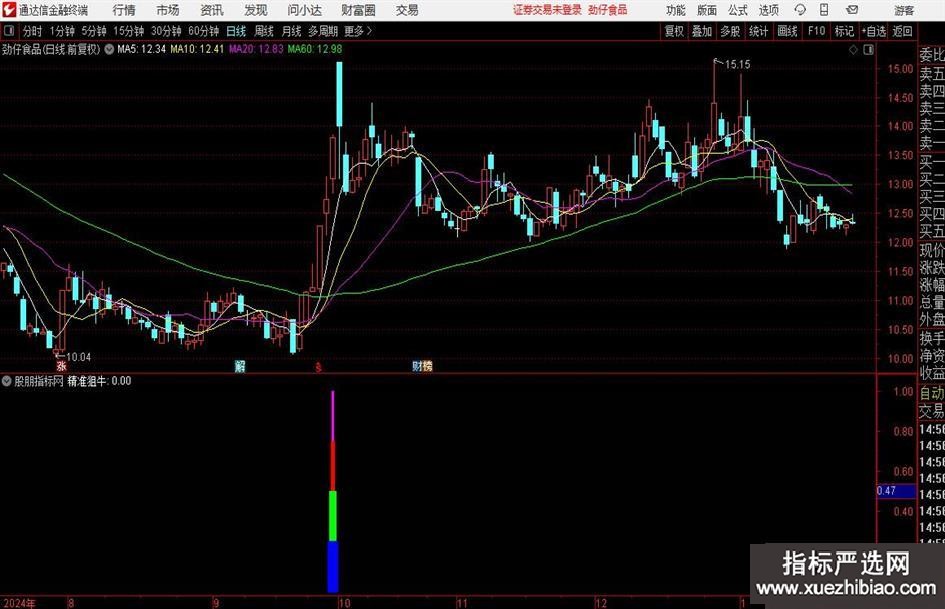
Task: Click the 复权 toolbar button
Action: [674, 31]
